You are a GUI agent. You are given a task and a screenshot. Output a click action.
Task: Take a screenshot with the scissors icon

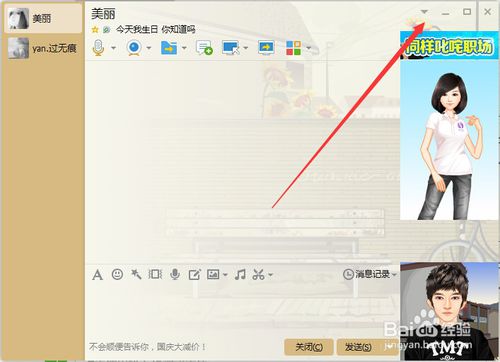pos(258,274)
